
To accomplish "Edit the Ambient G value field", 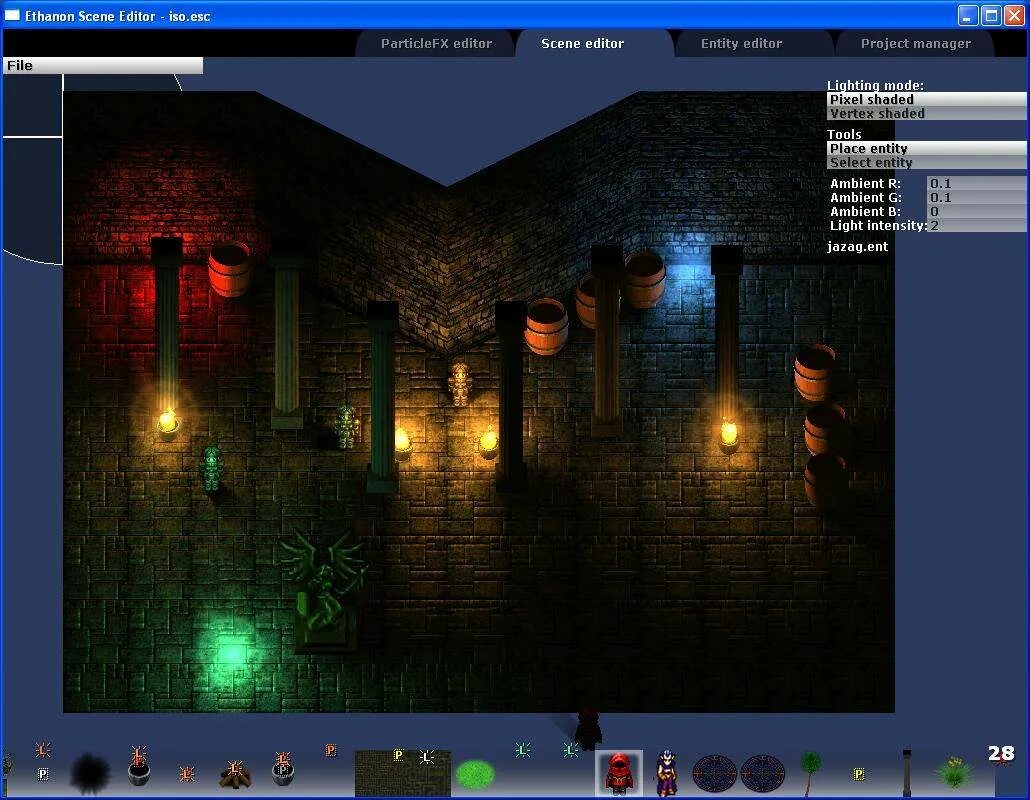I will [x=976, y=197].
